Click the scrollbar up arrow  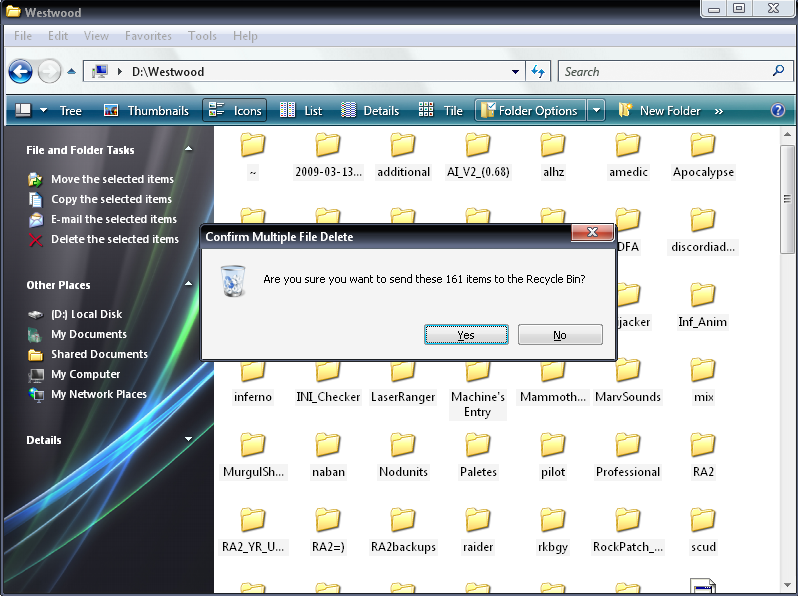click(x=787, y=135)
